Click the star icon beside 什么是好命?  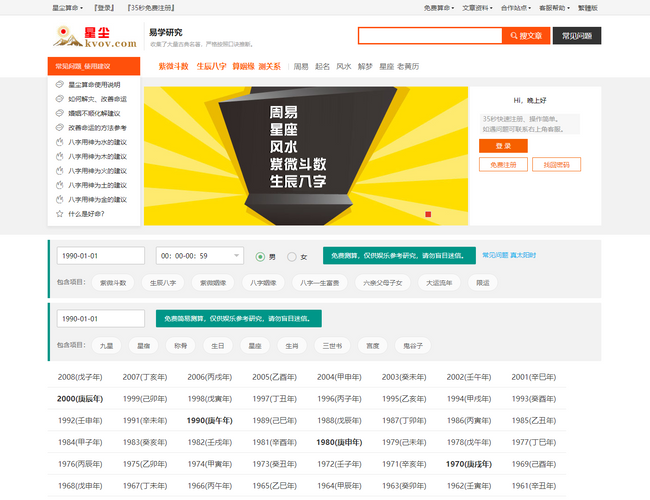(61, 213)
